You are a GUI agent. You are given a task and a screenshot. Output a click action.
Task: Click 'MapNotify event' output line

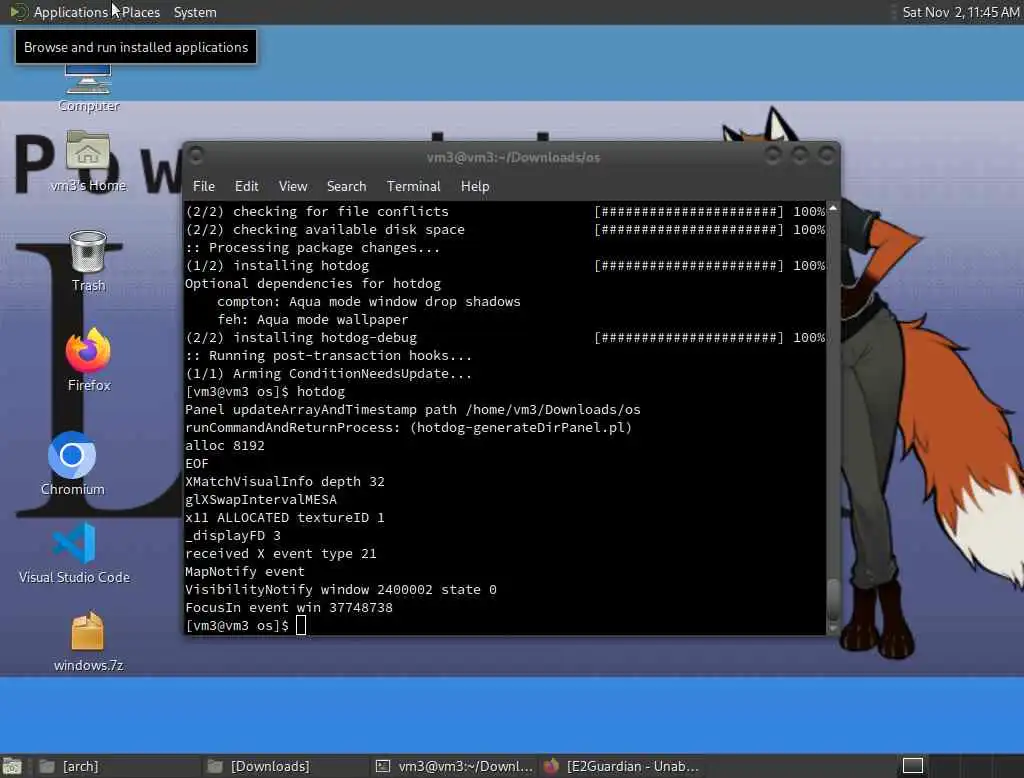click(244, 572)
